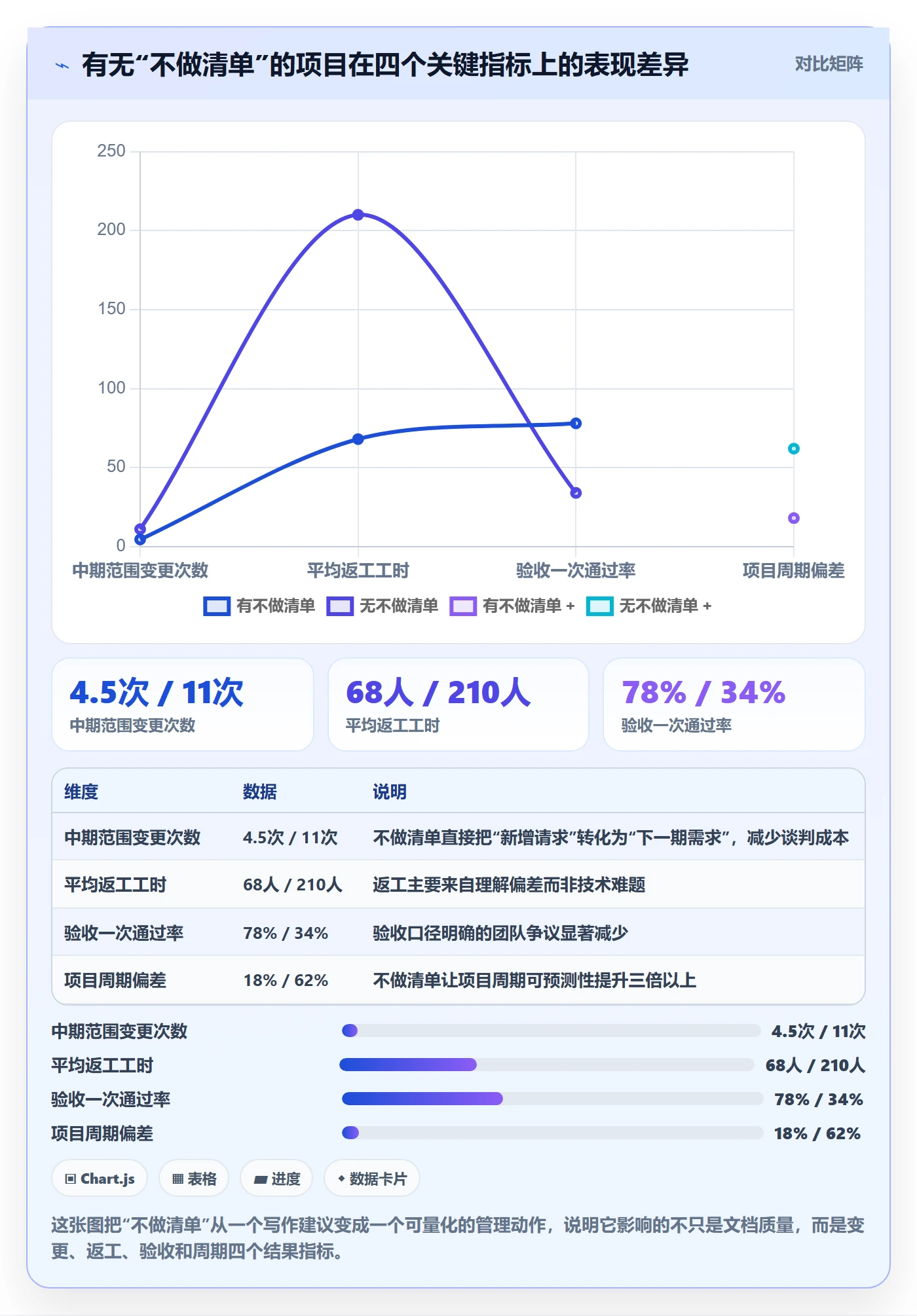Select the 平均返工工时 table row
The width and height of the screenshot is (917, 1316).
(458, 884)
